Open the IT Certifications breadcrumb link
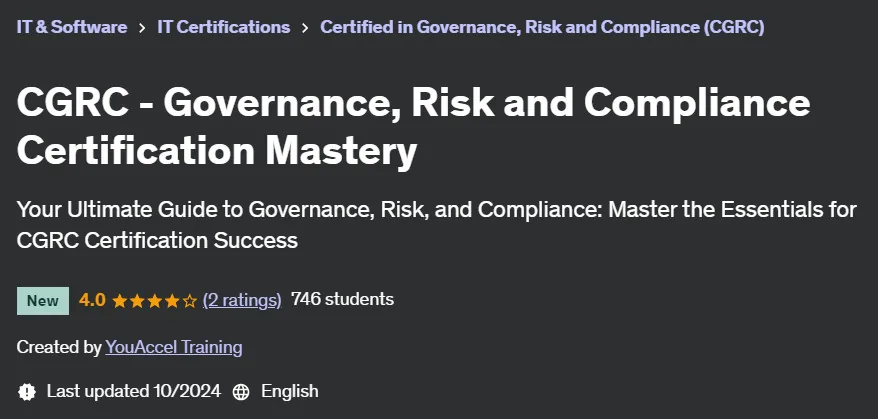Screen dimensions: 878x419 (223, 27)
